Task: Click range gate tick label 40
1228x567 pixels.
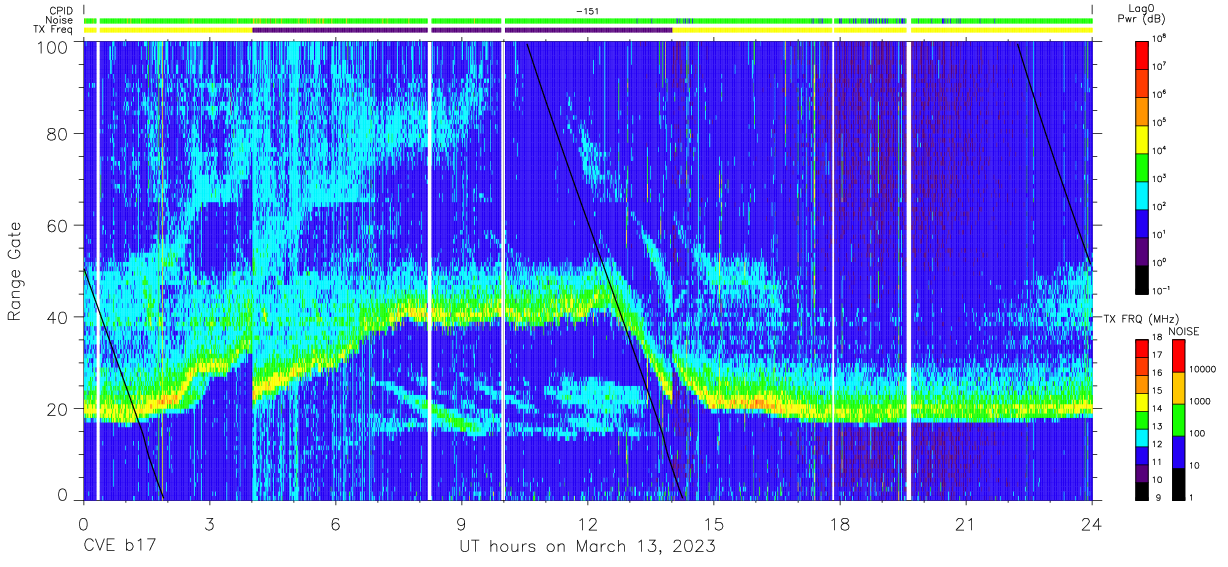Action: pos(56,316)
